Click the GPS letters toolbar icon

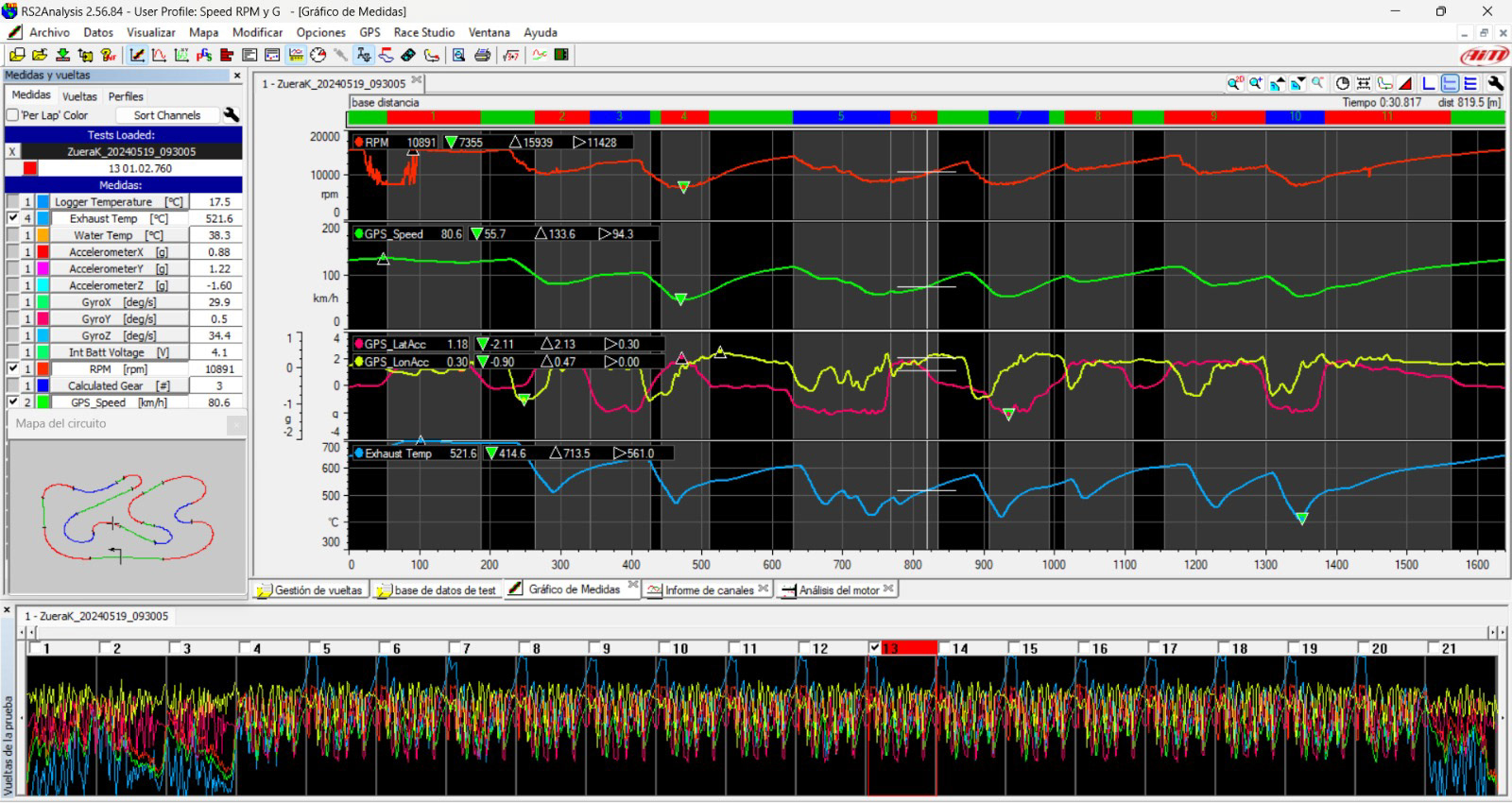205,55
